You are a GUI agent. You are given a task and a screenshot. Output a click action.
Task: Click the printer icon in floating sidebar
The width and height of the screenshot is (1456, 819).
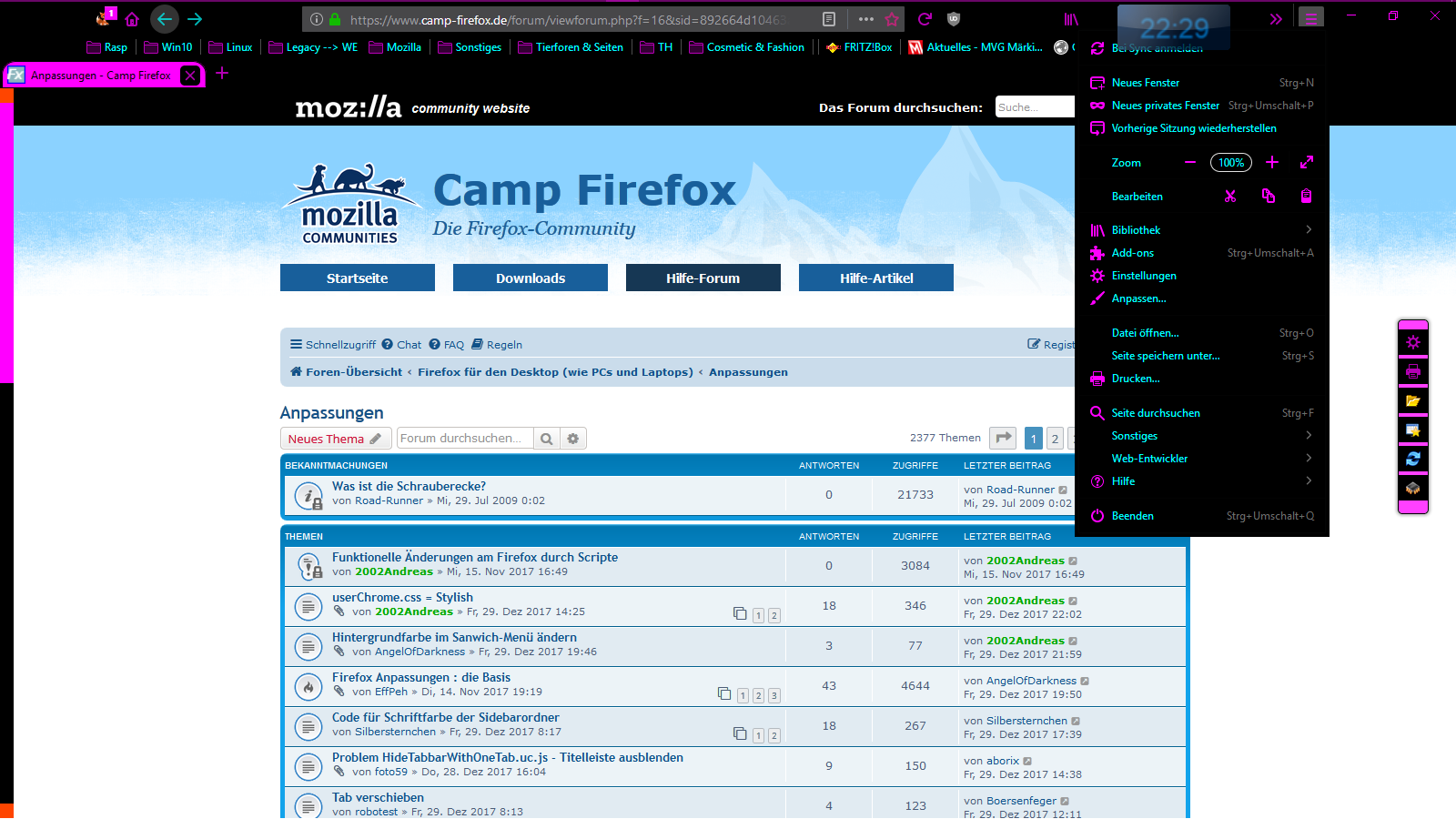tap(1413, 371)
